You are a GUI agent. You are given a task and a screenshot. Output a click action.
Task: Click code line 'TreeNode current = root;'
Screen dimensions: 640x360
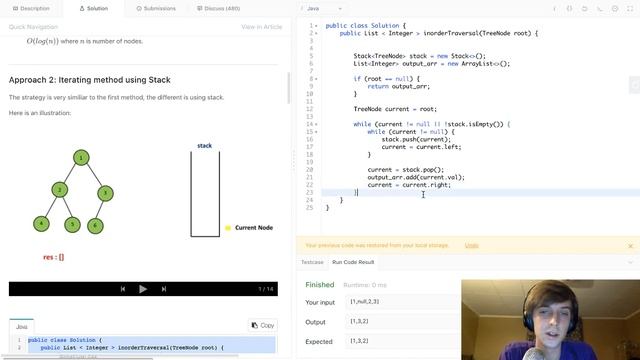[395, 109]
